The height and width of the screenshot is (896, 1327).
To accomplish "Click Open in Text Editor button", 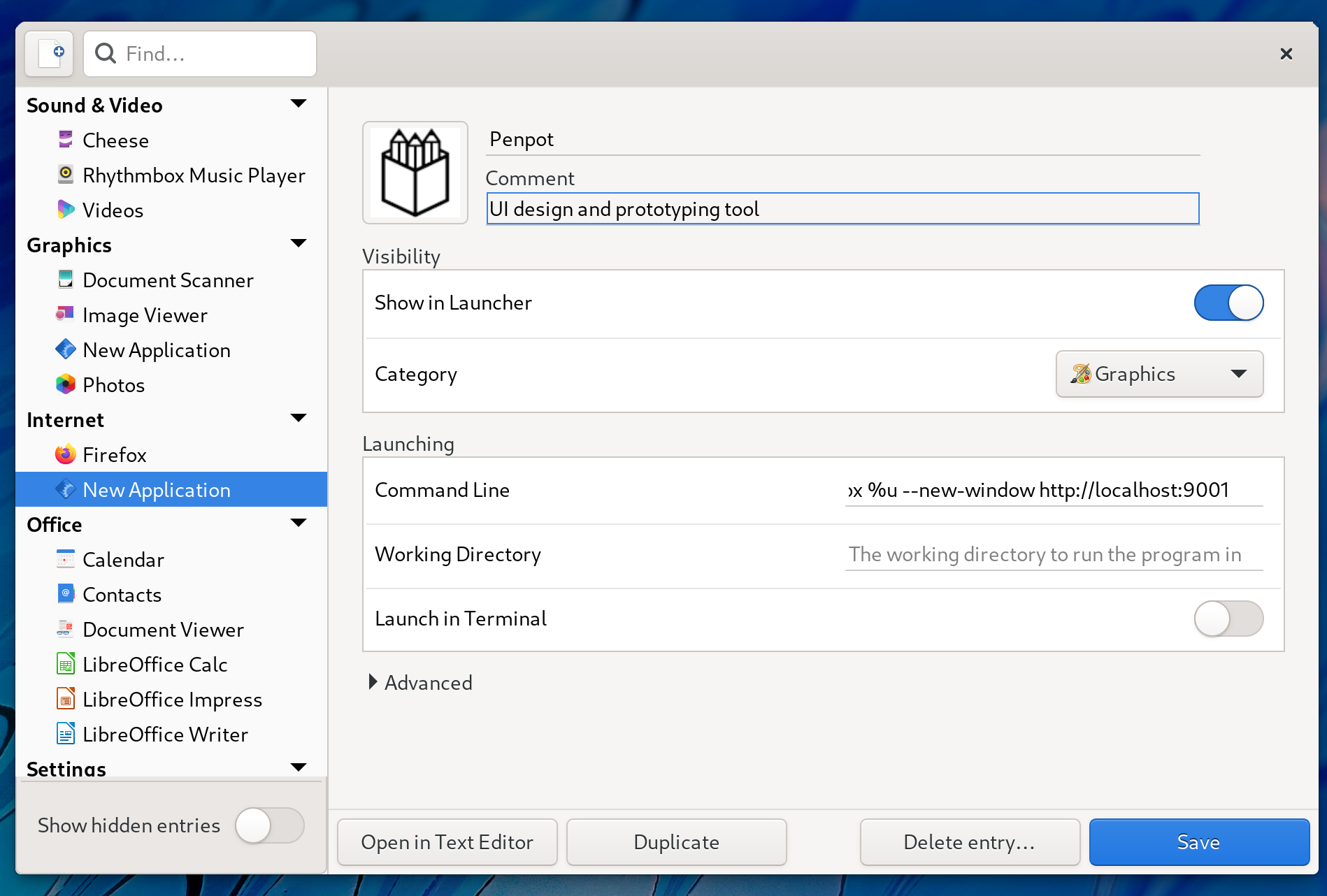I will tap(447, 842).
